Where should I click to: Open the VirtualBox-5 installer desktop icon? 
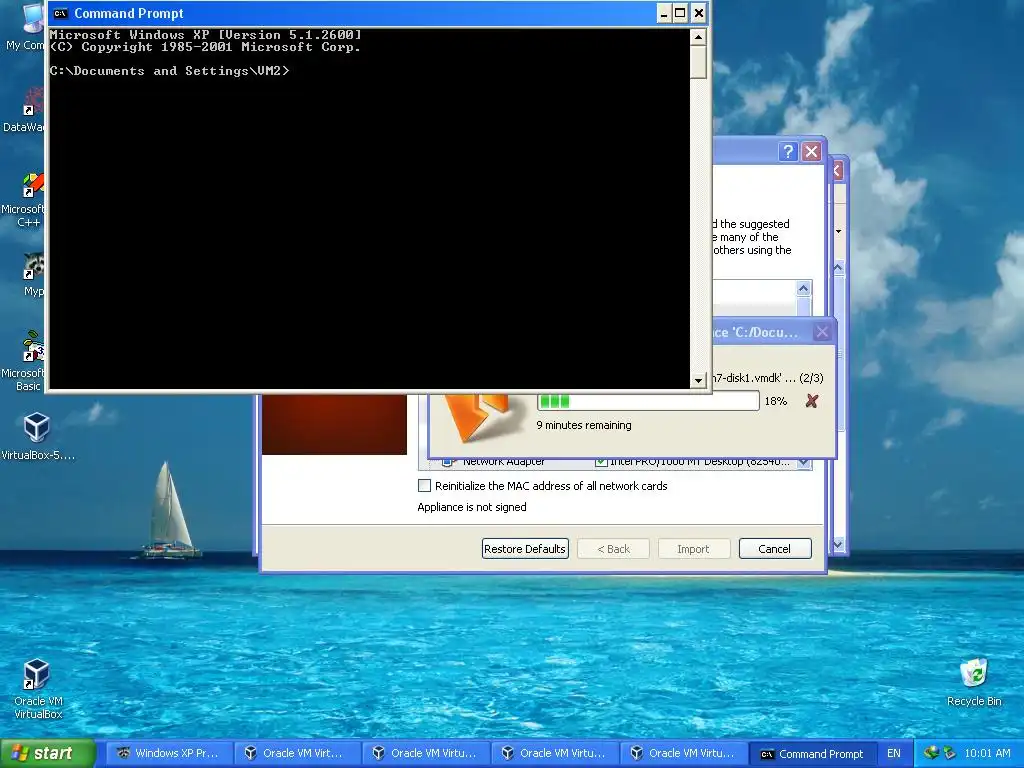click(x=37, y=436)
